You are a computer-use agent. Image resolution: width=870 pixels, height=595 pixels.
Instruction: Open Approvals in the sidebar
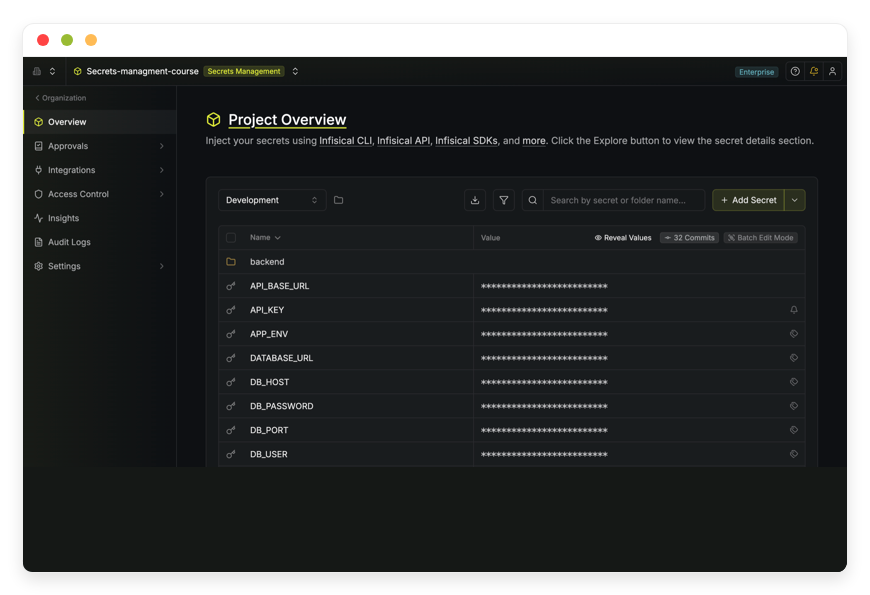(100, 146)
